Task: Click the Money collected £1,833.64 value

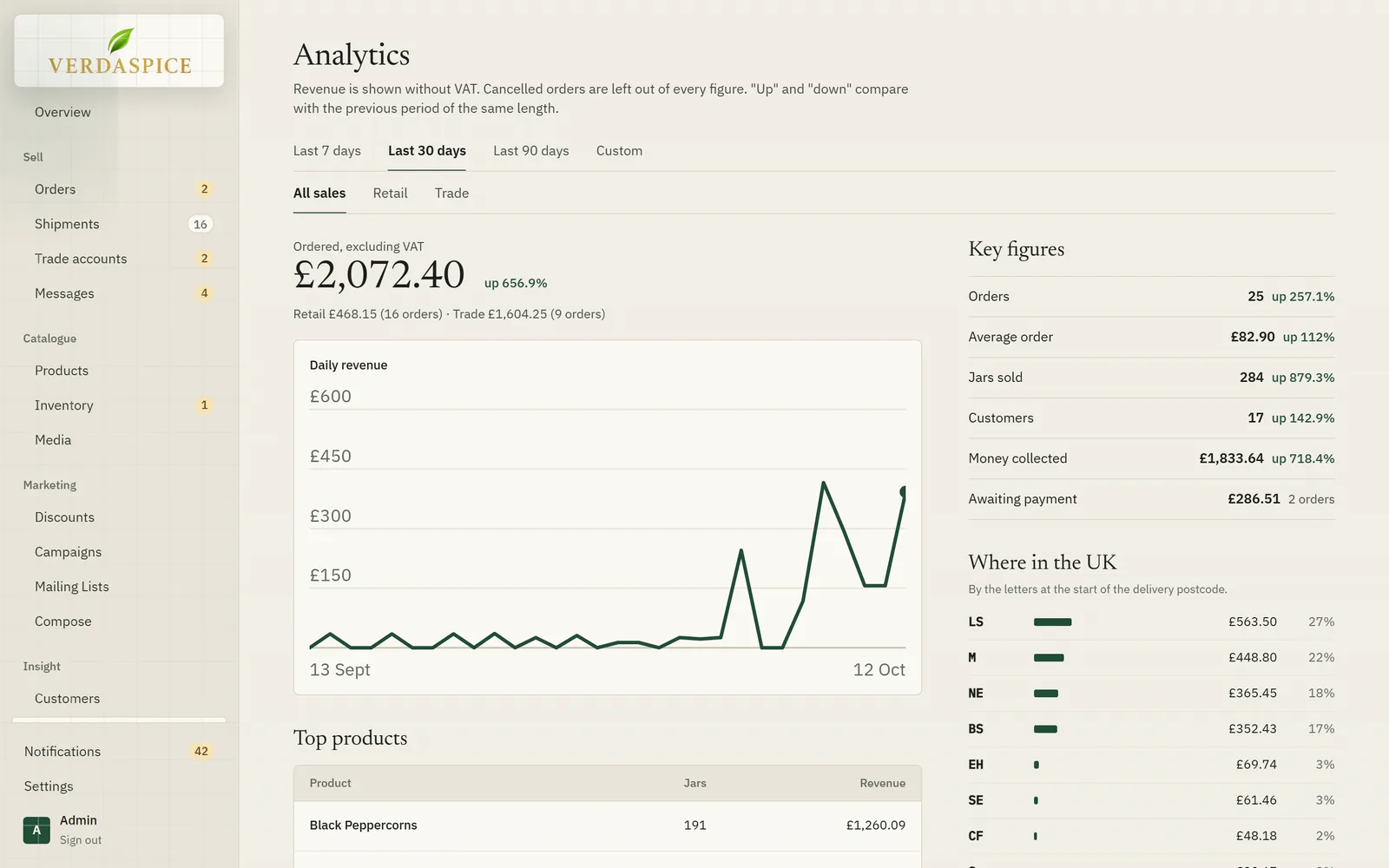Action: pos(1231,458)
